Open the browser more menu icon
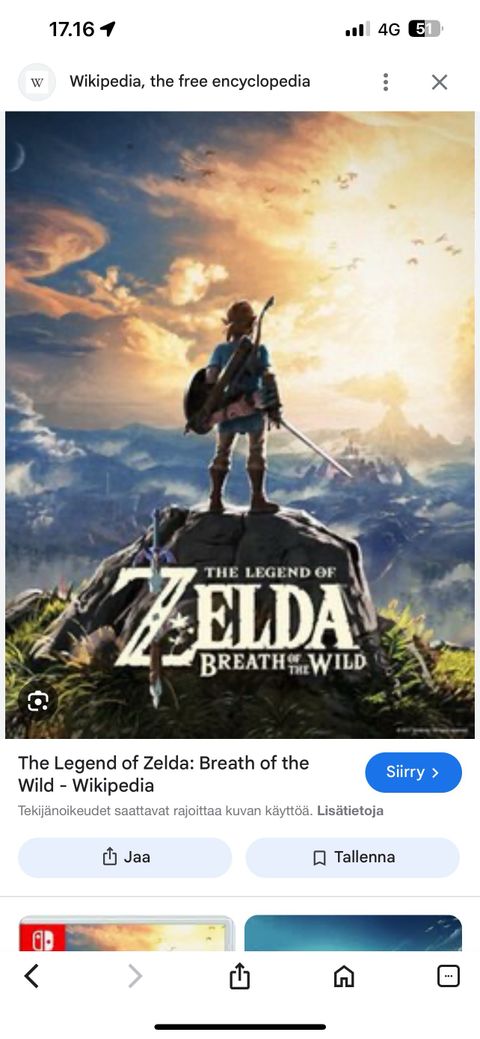The height and width of the screenshot is (1039, 480). click(448, 975)
